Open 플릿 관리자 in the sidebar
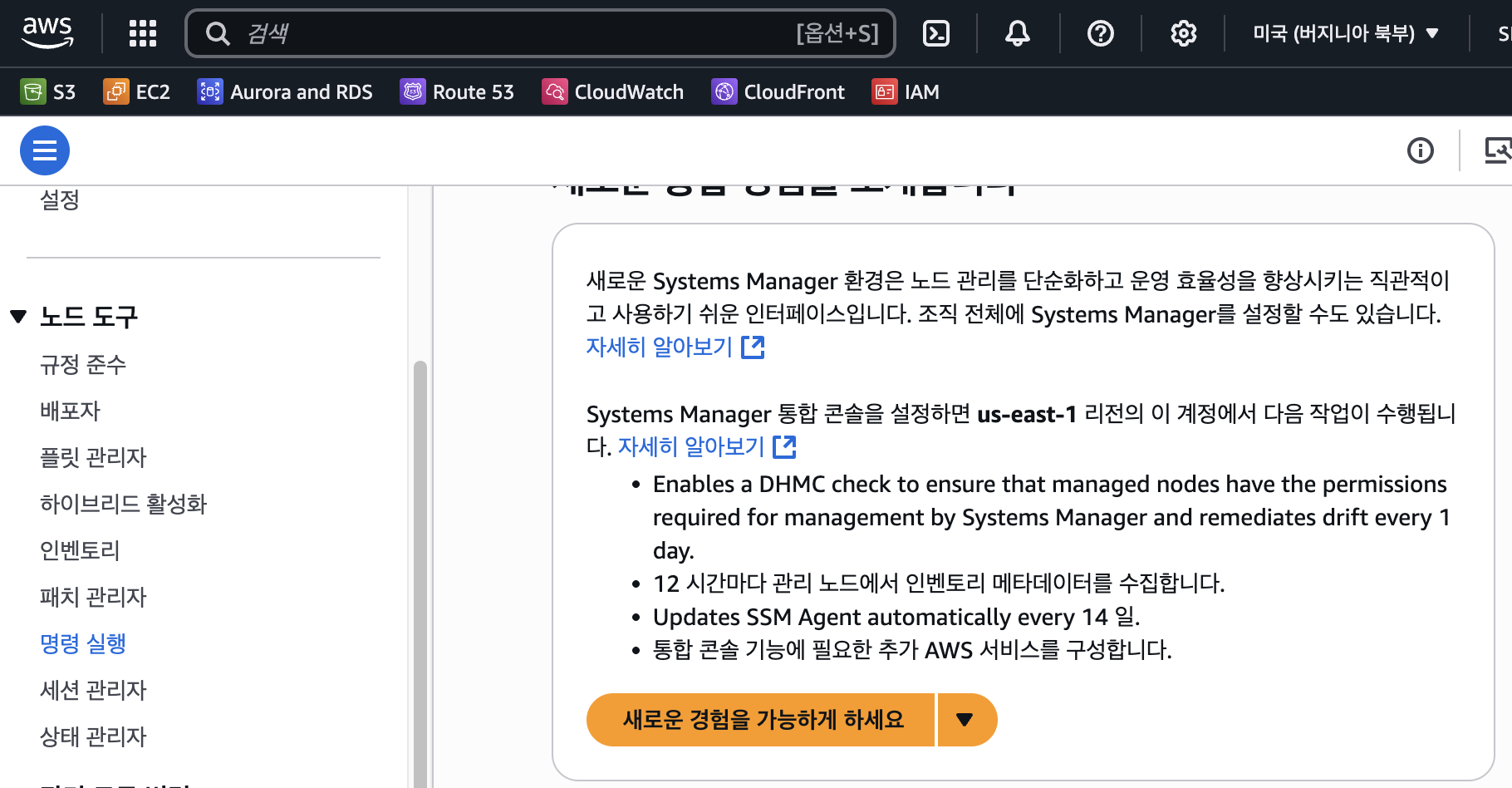1512x788 pixels. (93, 457)
